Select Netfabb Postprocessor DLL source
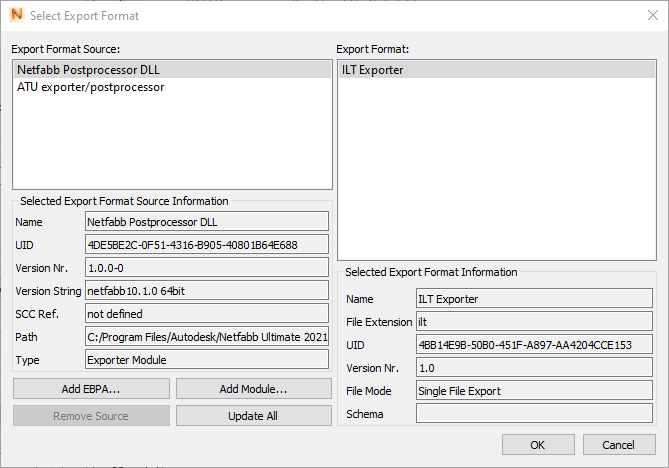Screen dimensions: 669x468 (88, 70)
